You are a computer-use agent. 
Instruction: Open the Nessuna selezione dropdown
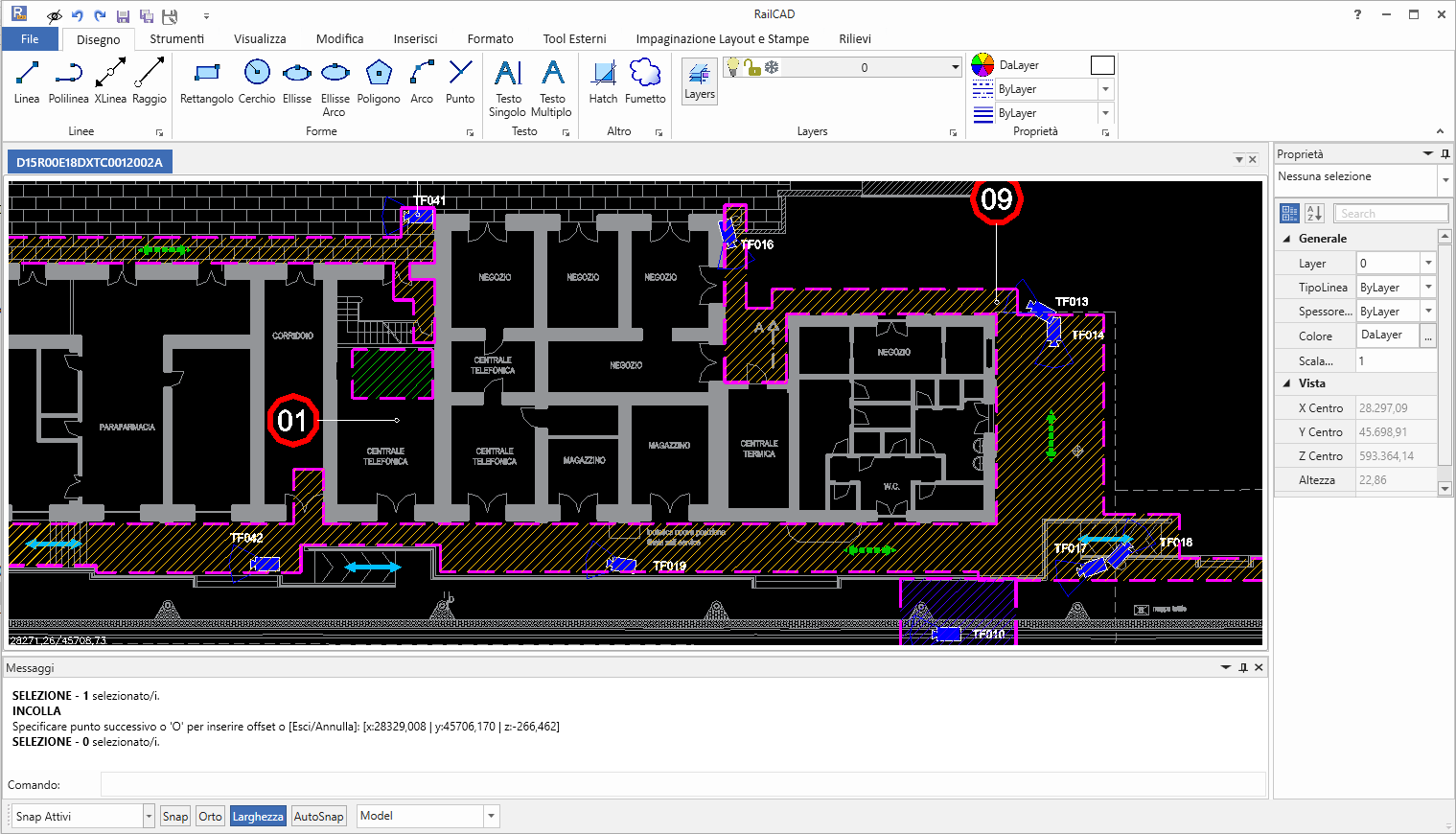(x=1444, y=180)
